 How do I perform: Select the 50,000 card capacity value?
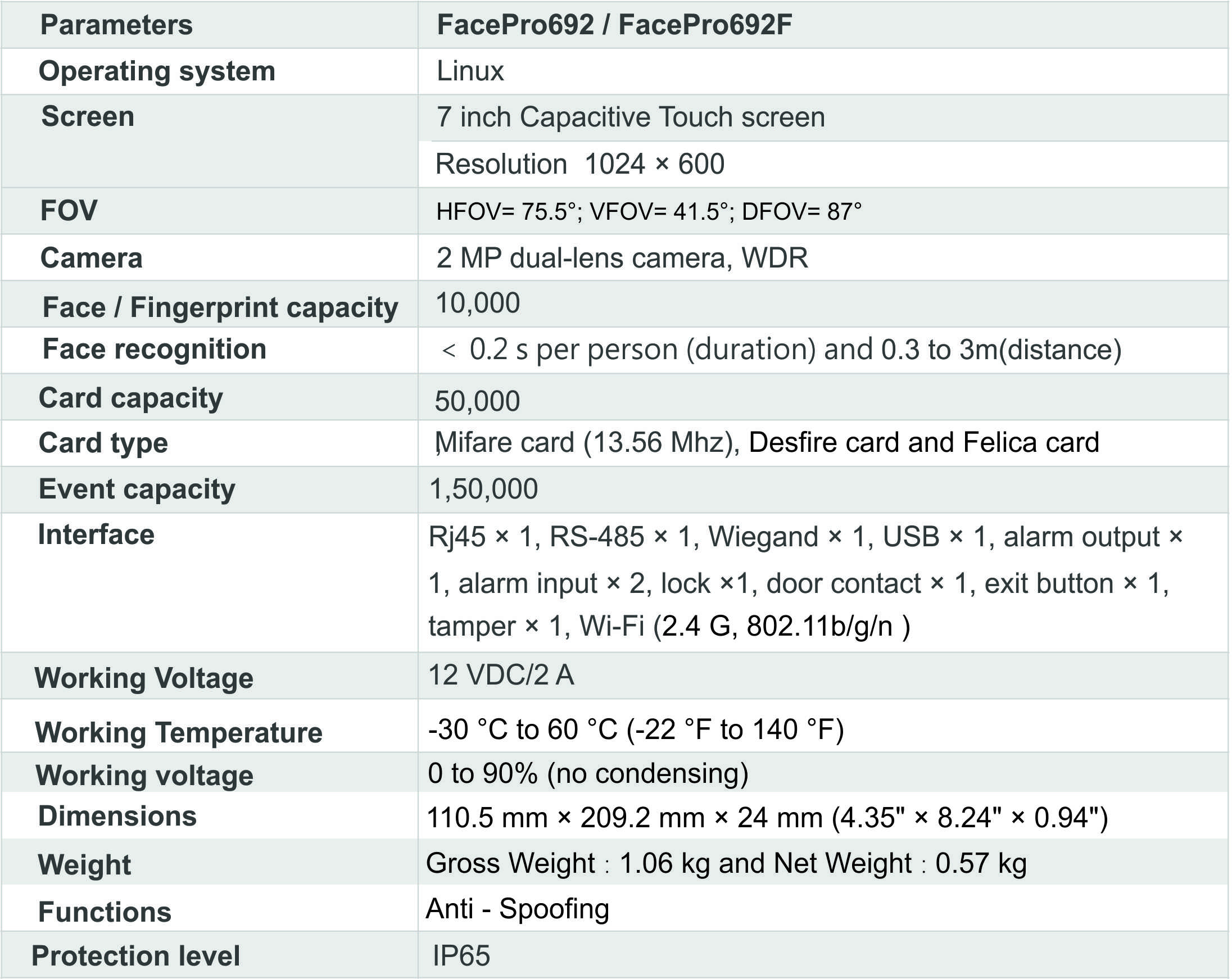477,401
